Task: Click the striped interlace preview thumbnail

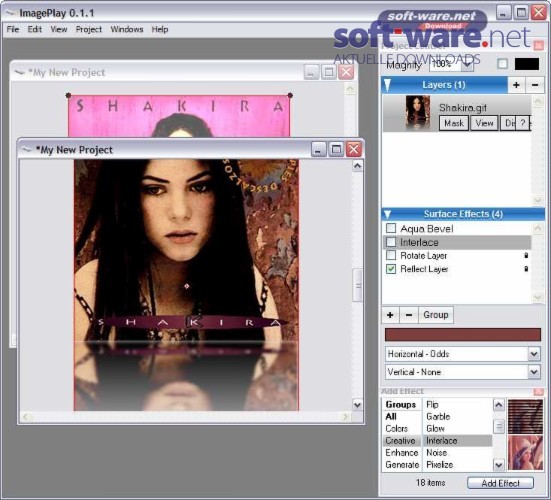Action: (x=525, y=417)
